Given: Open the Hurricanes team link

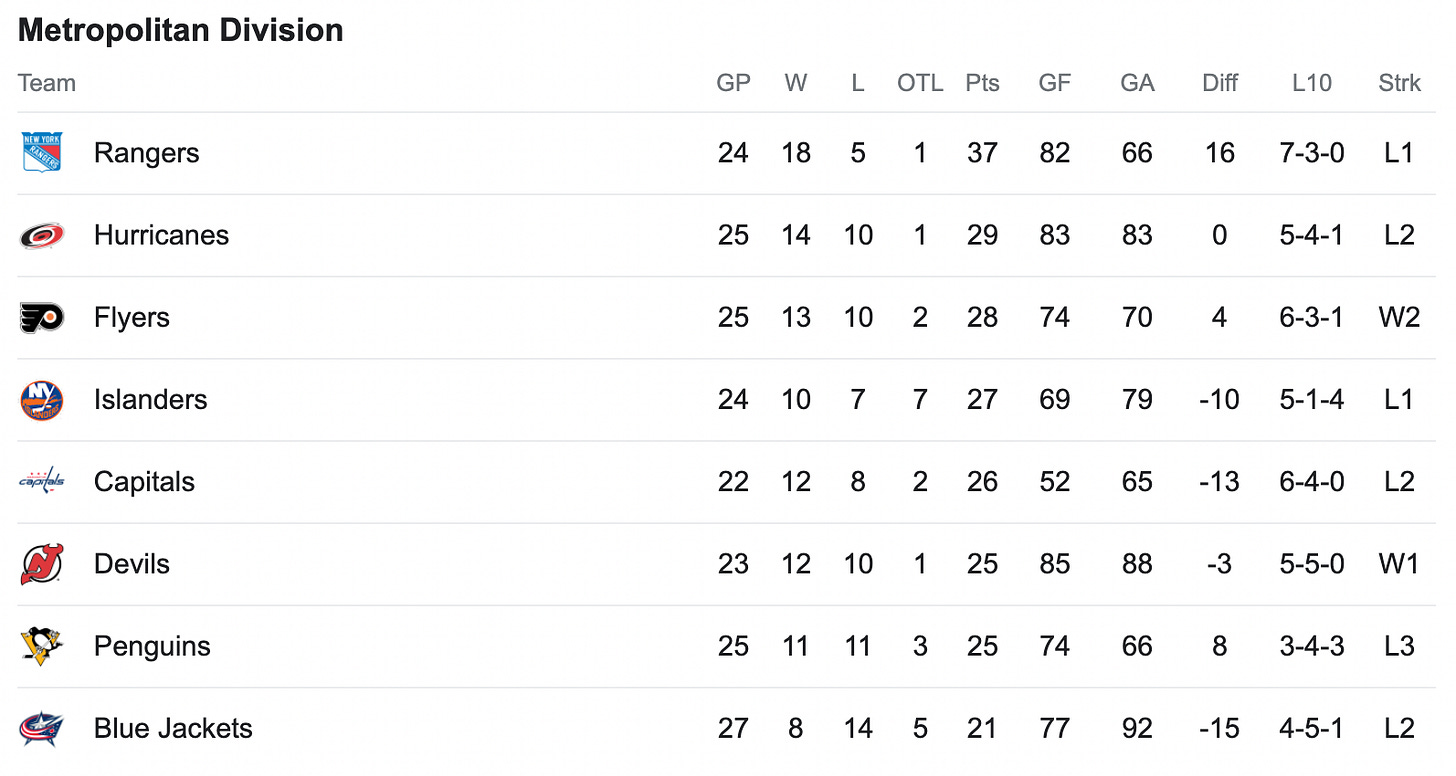Looking at the screenshot, I should point(161,235).
